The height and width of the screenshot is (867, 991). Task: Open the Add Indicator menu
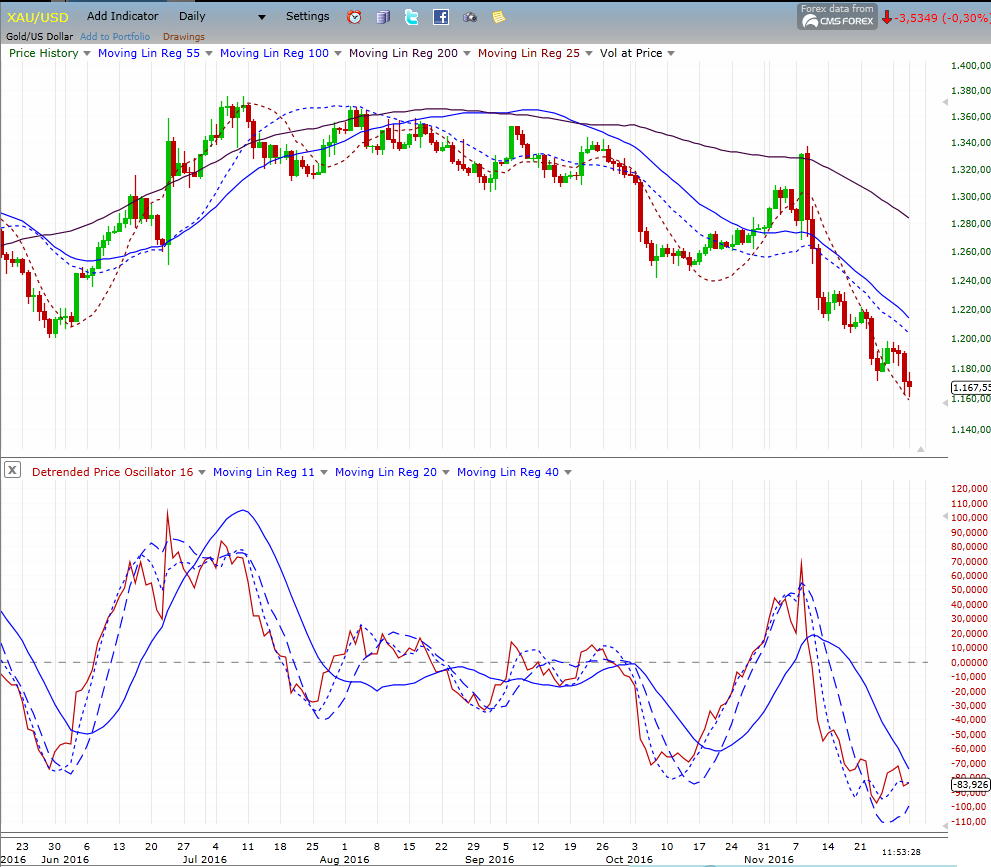click(122, 17)
